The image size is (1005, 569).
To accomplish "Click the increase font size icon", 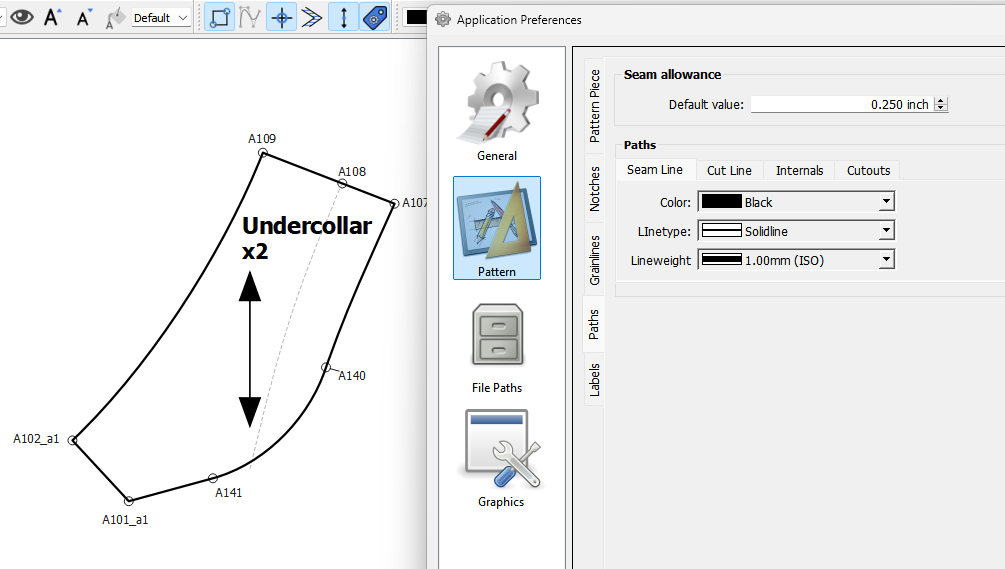I will tap(53, 17).
